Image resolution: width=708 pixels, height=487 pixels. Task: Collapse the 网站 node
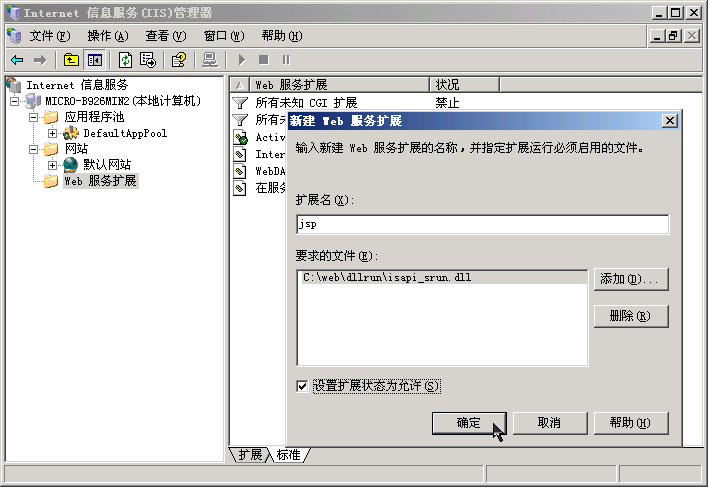pos(33,149)
